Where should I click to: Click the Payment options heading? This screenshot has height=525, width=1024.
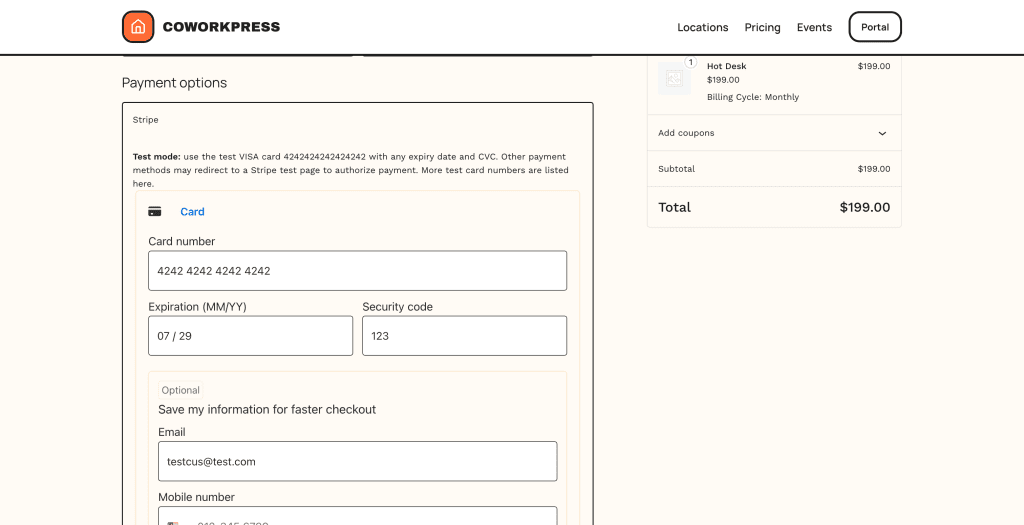[x=174, y=83]
